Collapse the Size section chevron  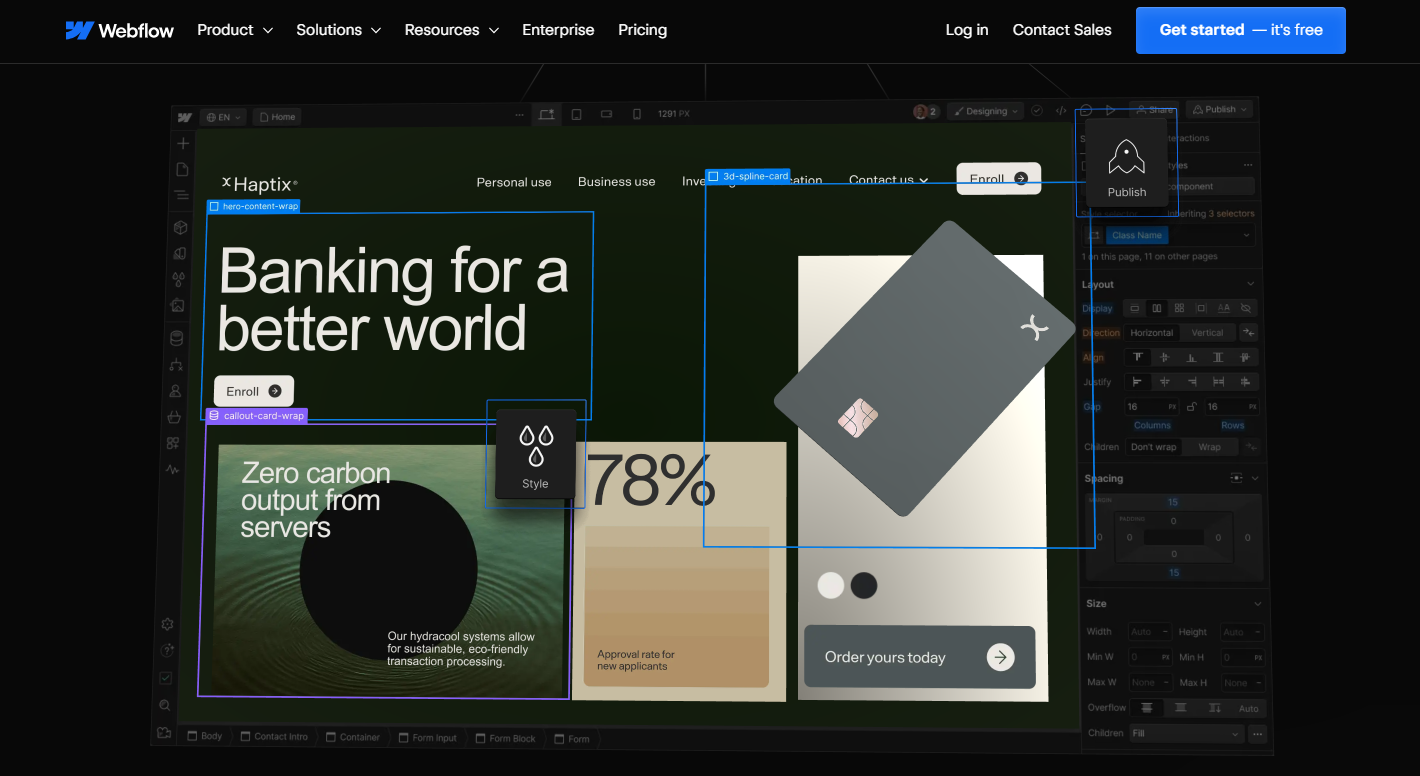pos(1258,604)
